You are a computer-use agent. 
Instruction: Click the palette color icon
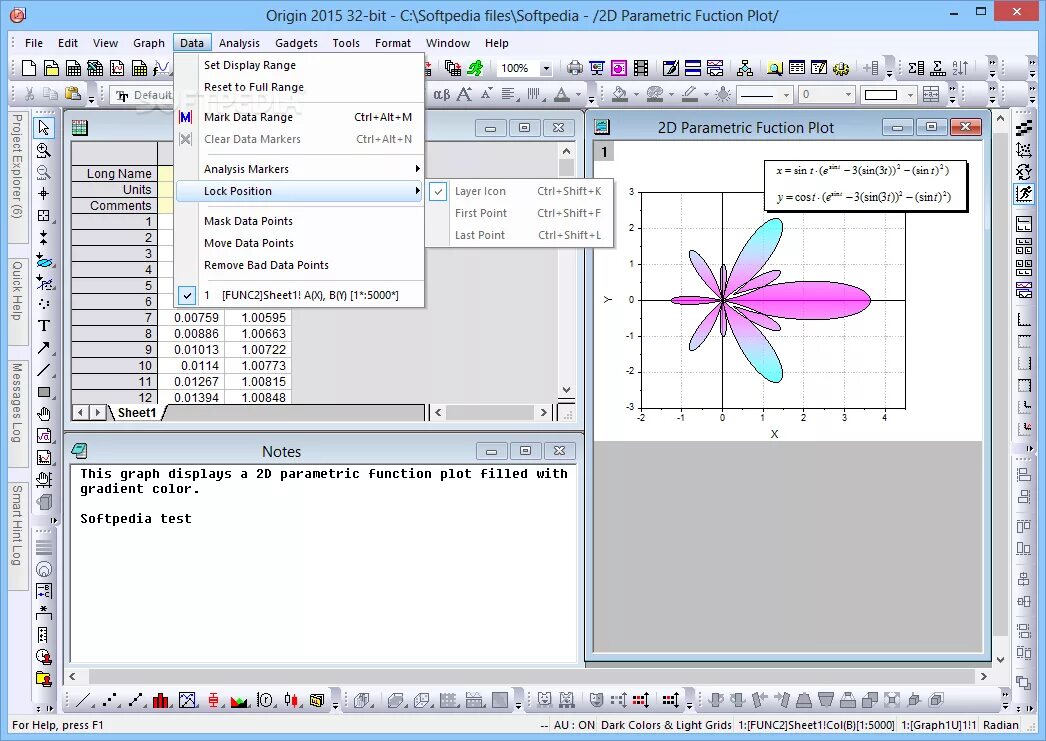tap(654, 94)
